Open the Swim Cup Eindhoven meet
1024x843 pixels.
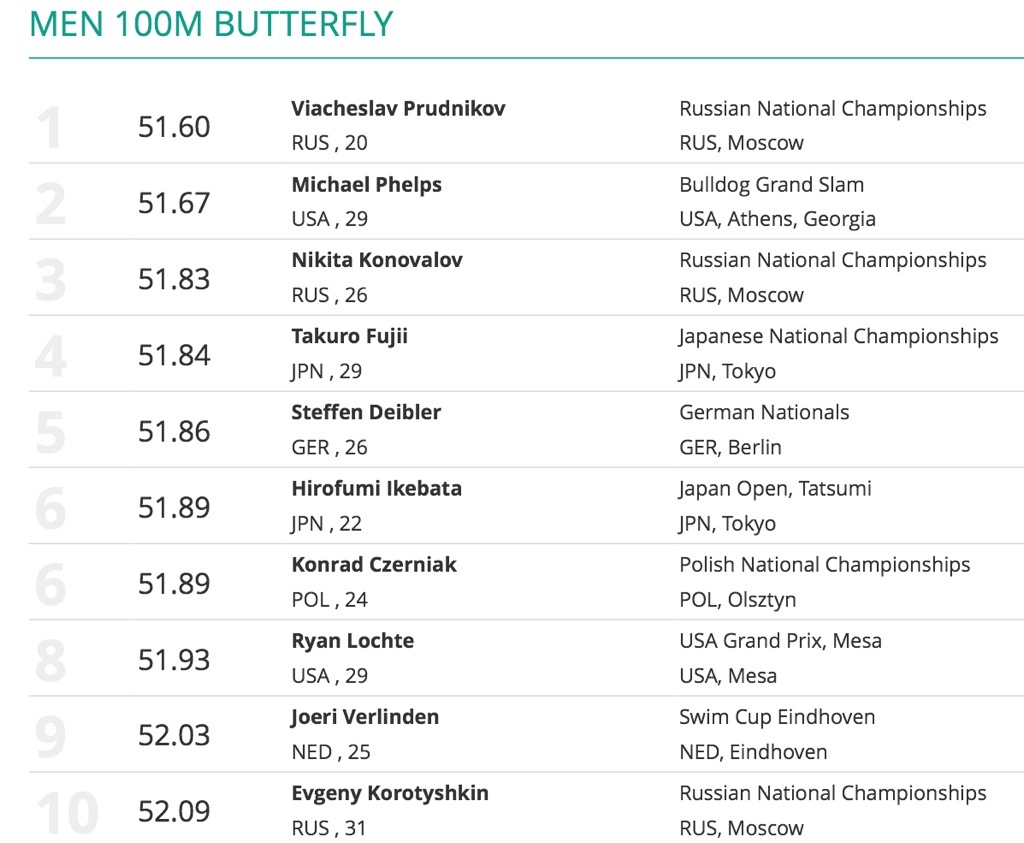click(x=777, y=716)
